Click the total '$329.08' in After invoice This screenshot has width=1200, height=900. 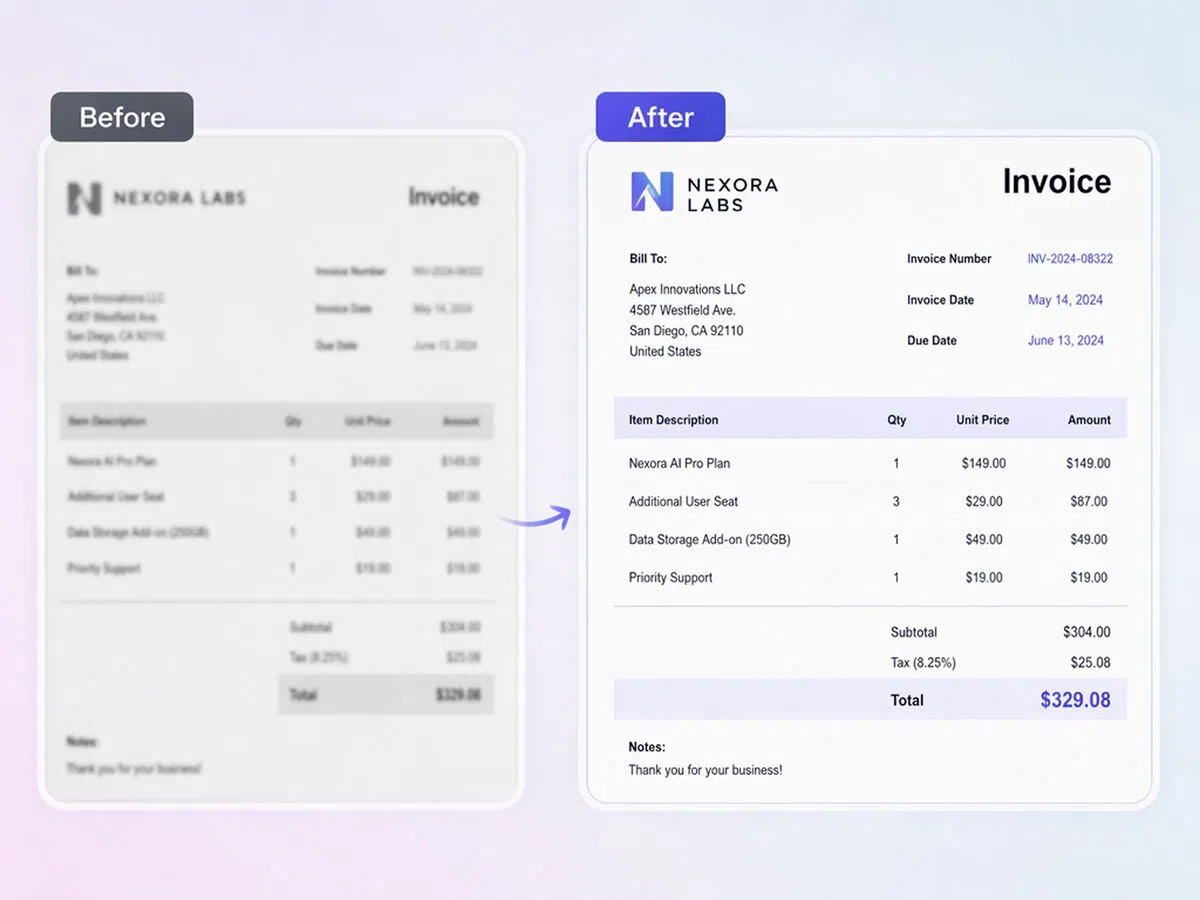pyautogui.click(x=1075, y=700)
